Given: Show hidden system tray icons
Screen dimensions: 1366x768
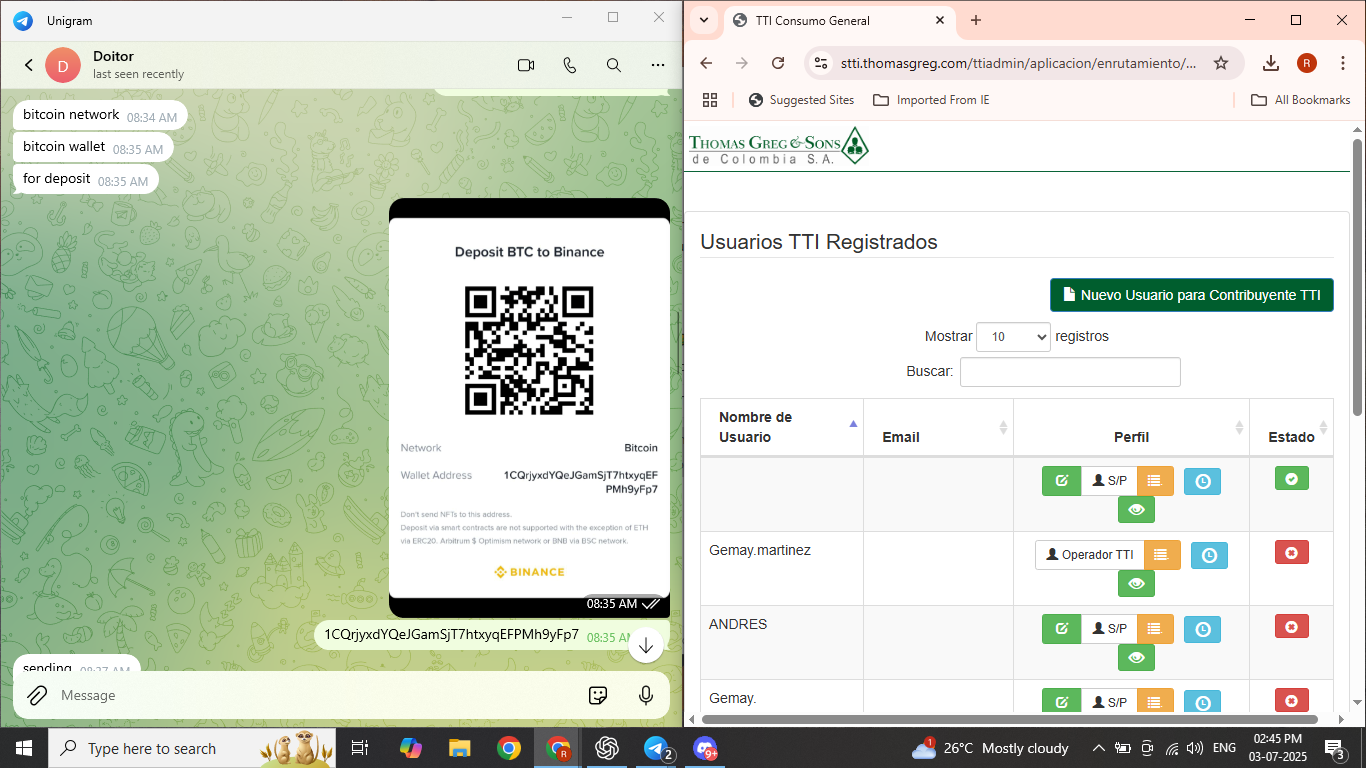Looking at the screenshot, I should 1098,748.
